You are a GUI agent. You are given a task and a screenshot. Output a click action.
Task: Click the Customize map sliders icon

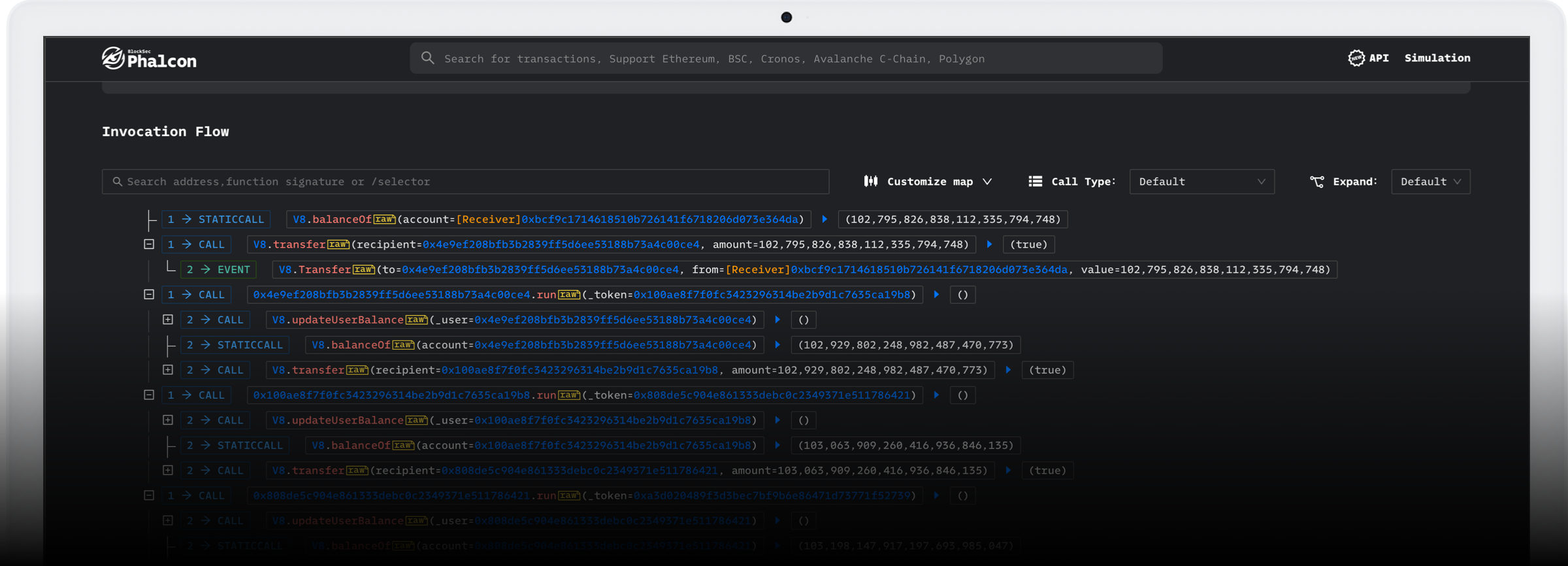coord(871,182)
